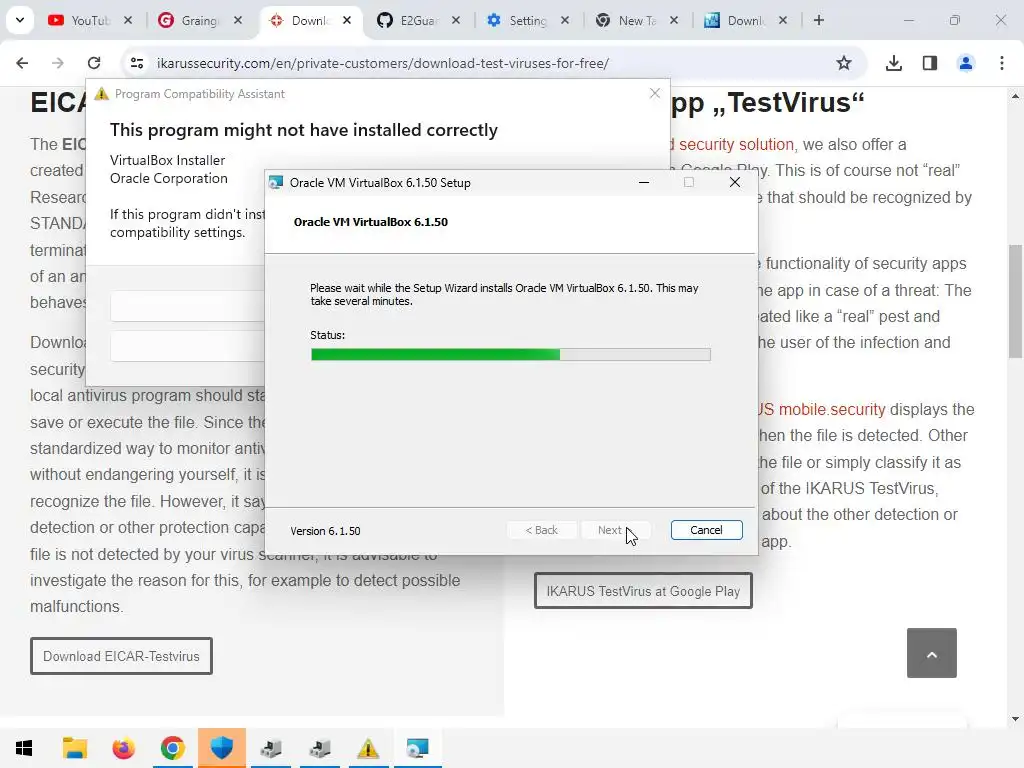Screen dimensions: 1024x768
Task: Open Chrome from the taskbar
Action: (172, 748)
